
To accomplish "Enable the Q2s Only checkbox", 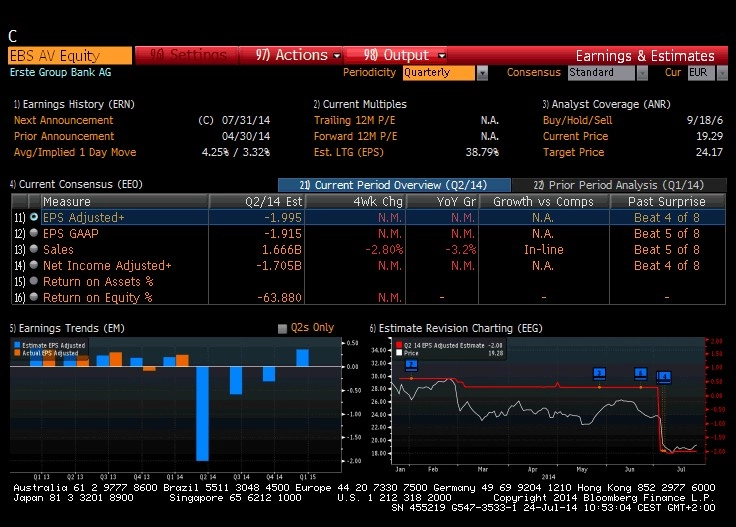I will point(282,328).
